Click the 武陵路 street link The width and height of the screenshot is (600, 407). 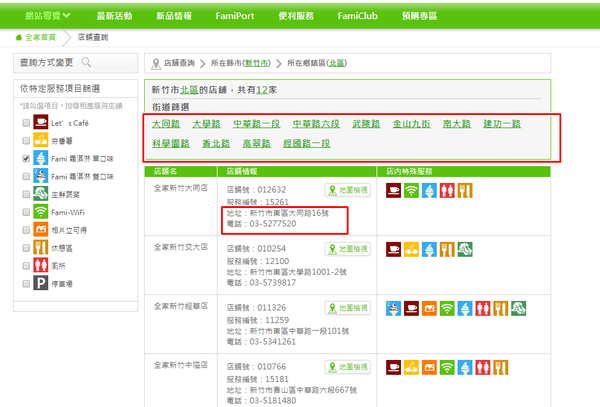tap(366, 124)
